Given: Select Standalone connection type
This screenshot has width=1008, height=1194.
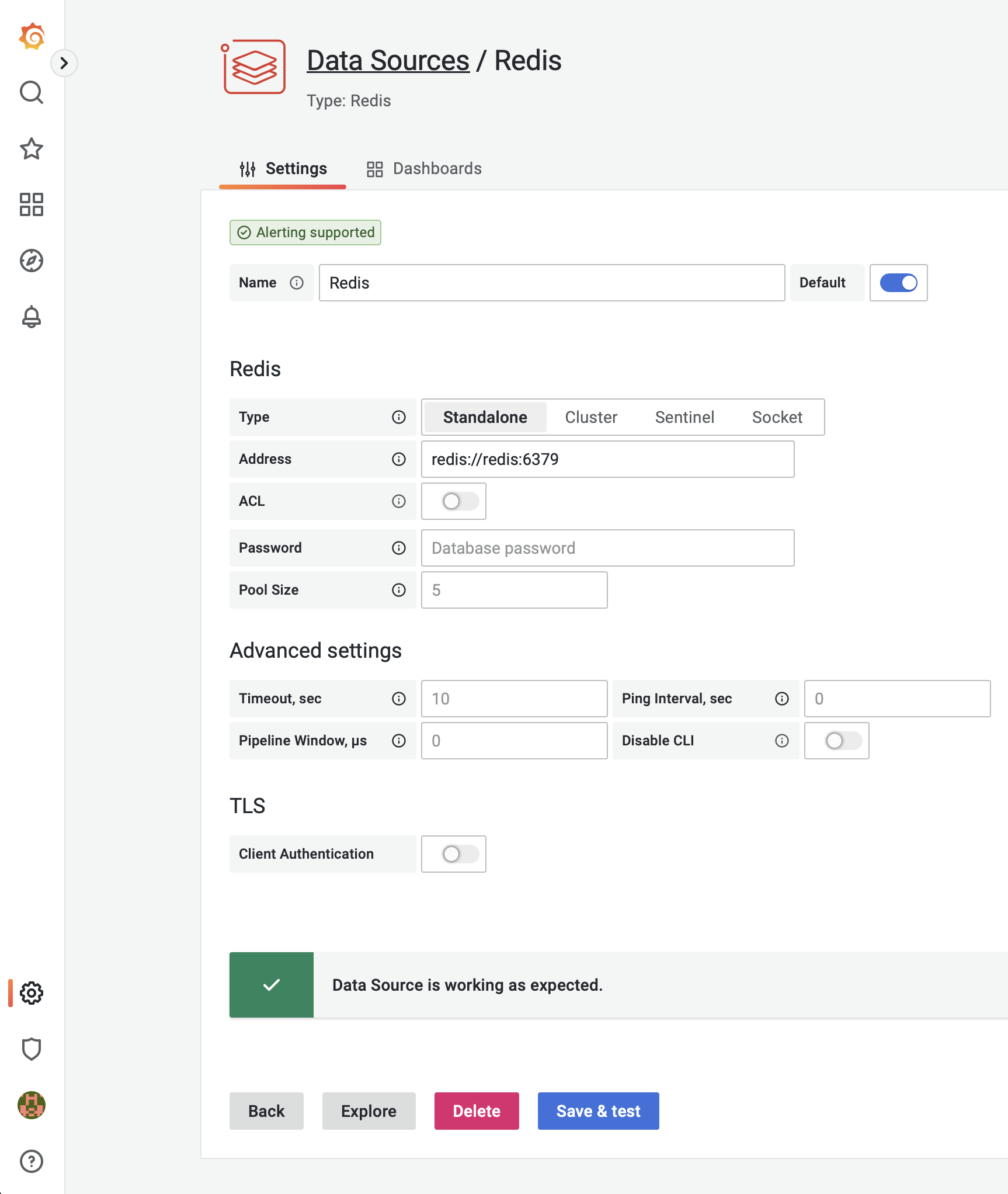Looking at the screenshot, I should click(485, 417).
